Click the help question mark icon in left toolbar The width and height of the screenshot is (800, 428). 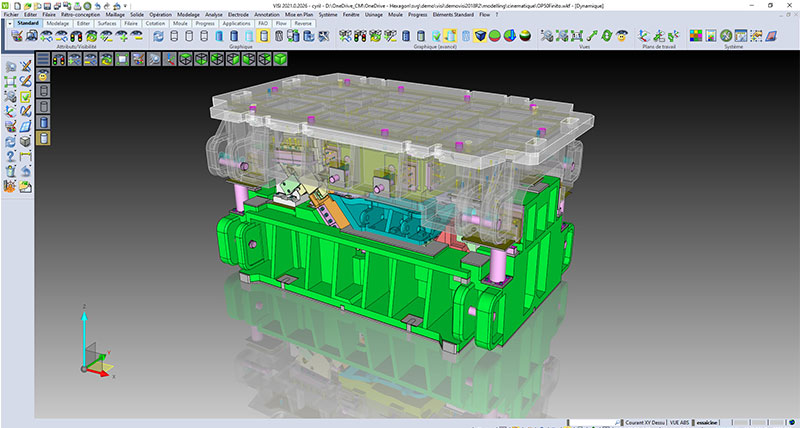coord(9,156)
